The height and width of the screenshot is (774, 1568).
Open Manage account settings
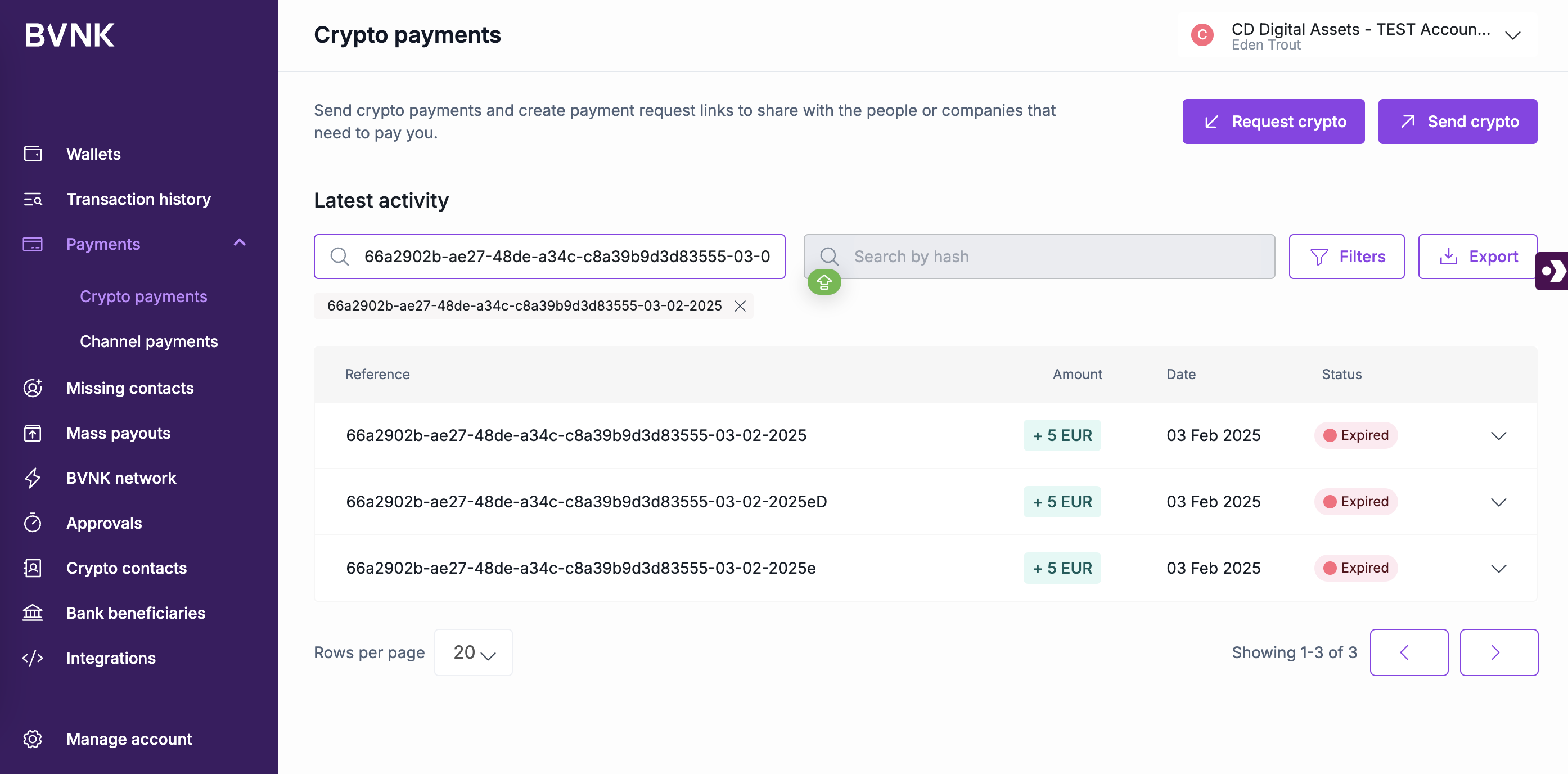click(129, 739)
